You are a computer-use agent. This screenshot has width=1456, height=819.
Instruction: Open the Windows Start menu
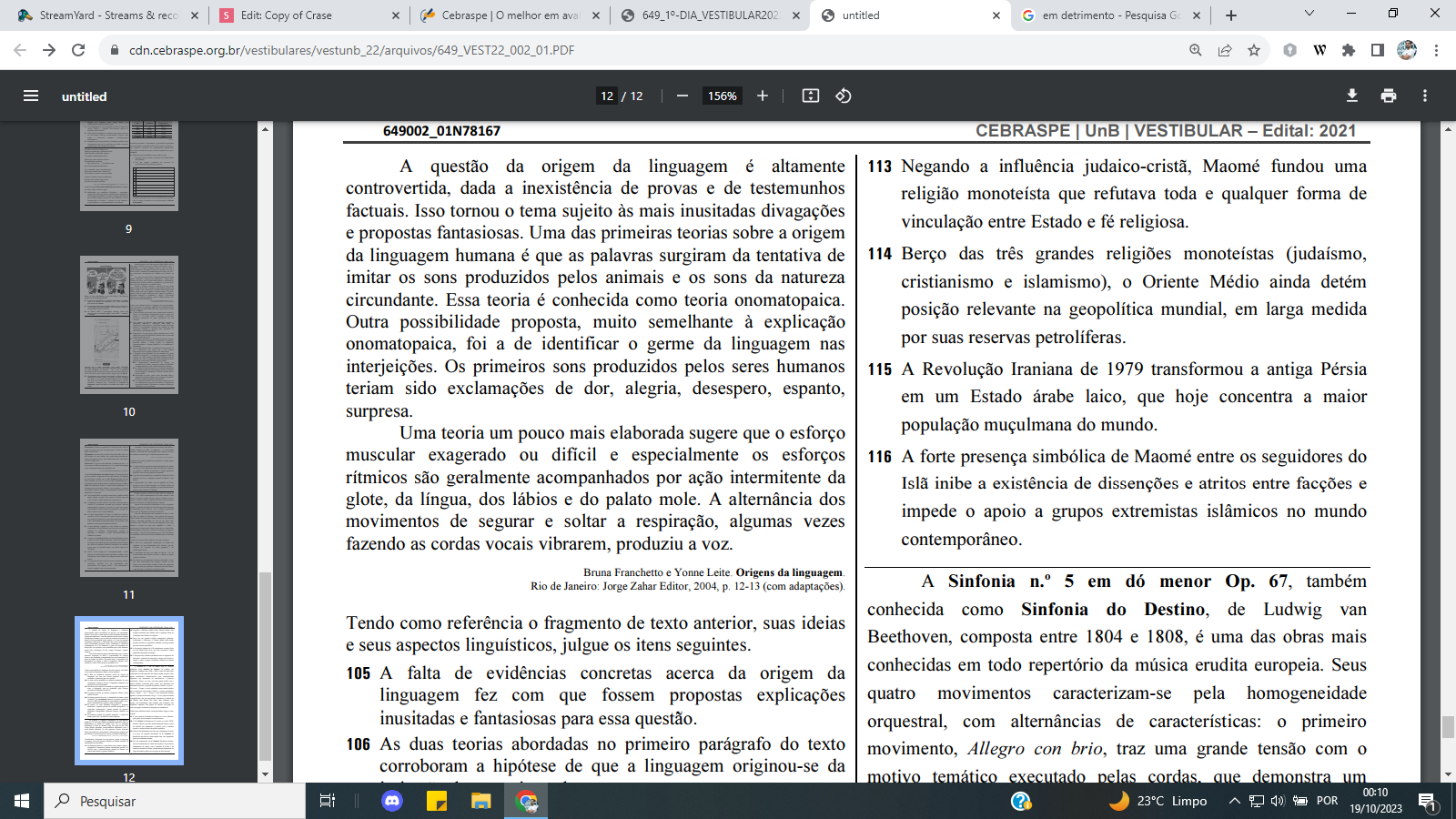[x=22, y=801]
